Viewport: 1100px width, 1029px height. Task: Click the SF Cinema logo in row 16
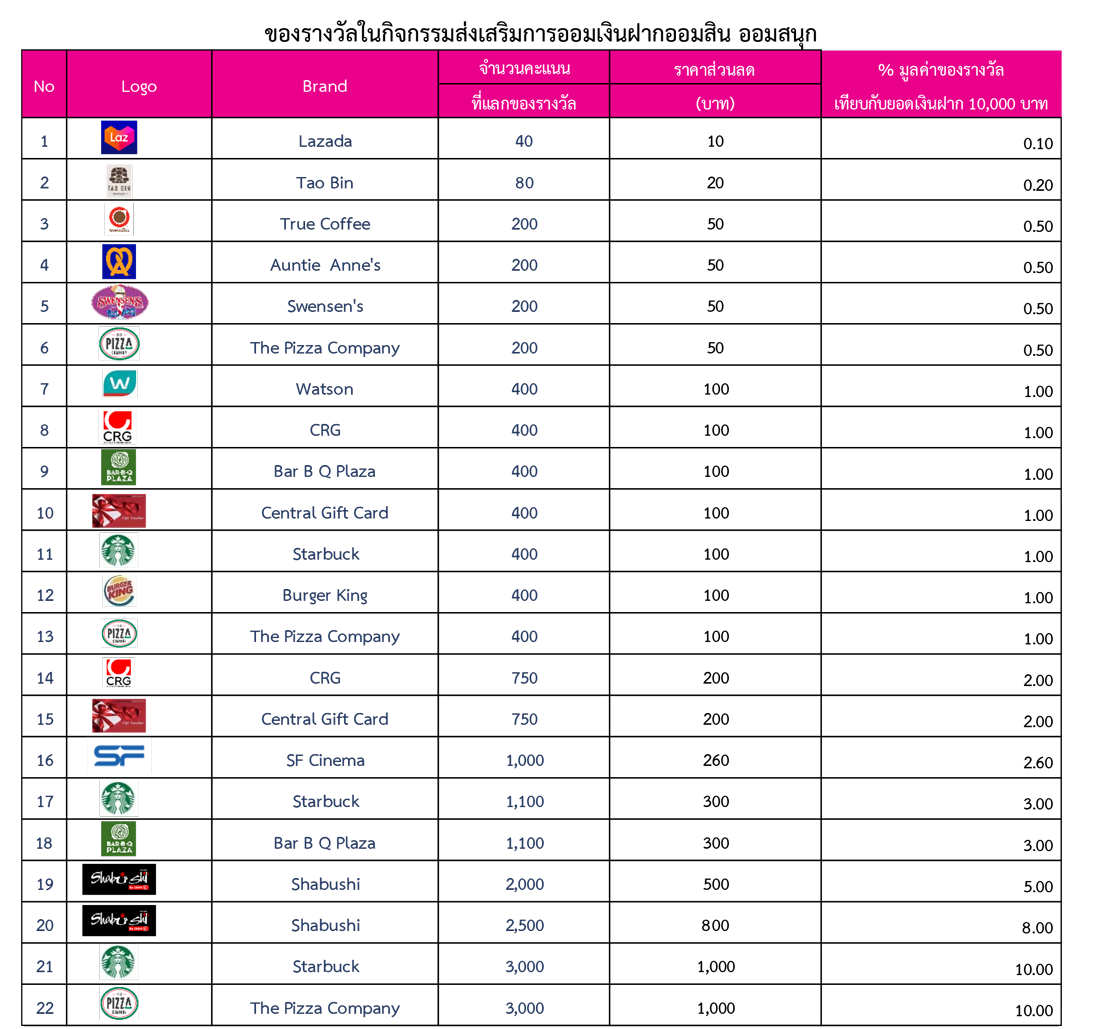click(x=119, y=756)
